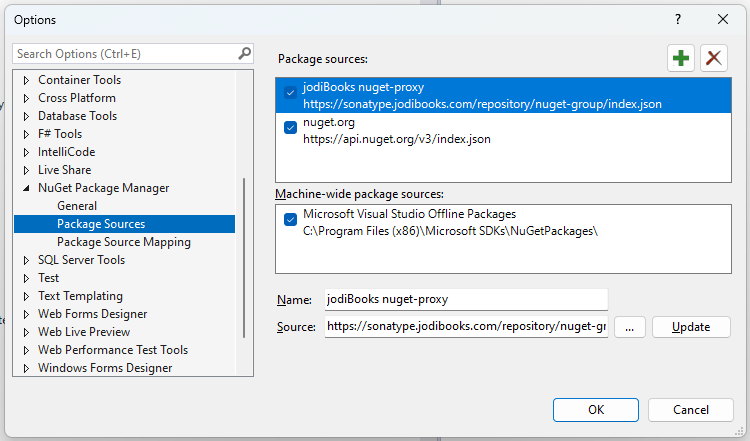
Task: Click the options tree vertical scrollbar
Action: (244, 258)
